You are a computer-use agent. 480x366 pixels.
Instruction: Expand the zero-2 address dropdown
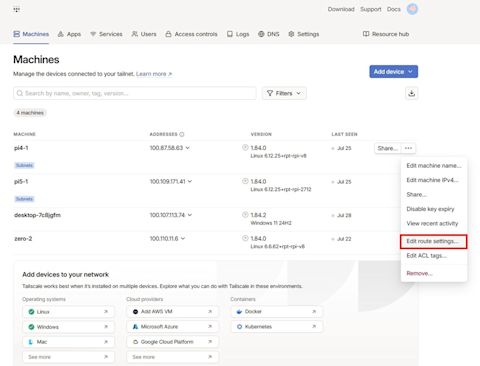click(183, 238)
